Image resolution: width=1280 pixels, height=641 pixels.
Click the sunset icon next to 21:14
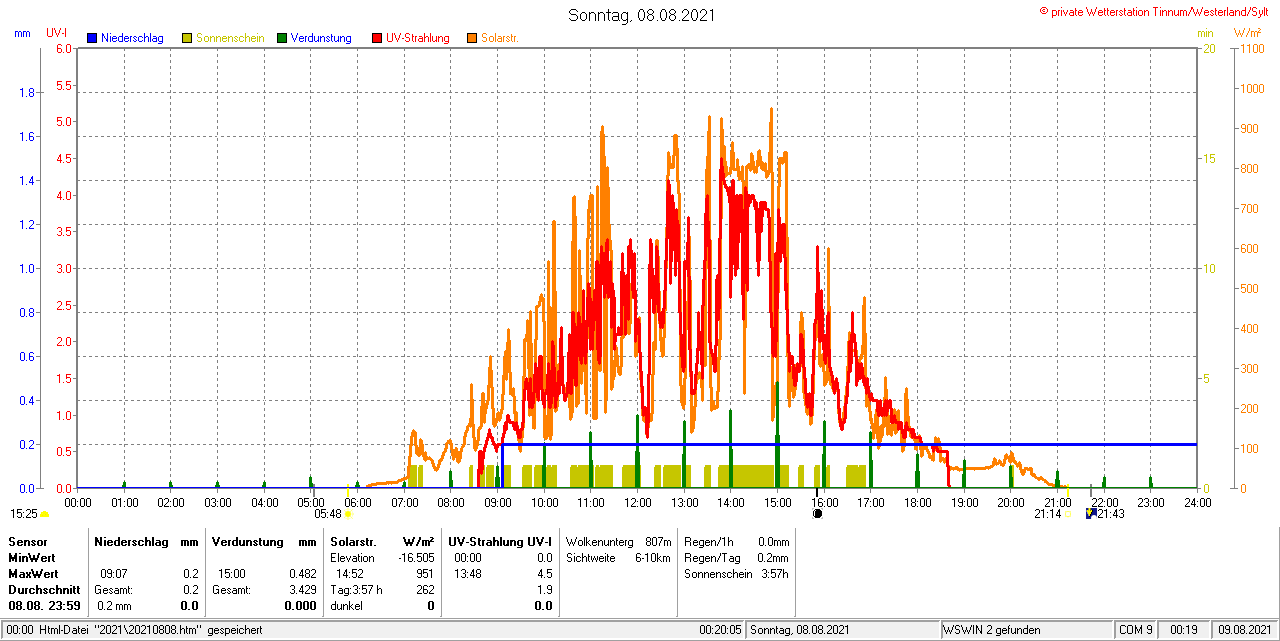click(x=1068, y=514)
